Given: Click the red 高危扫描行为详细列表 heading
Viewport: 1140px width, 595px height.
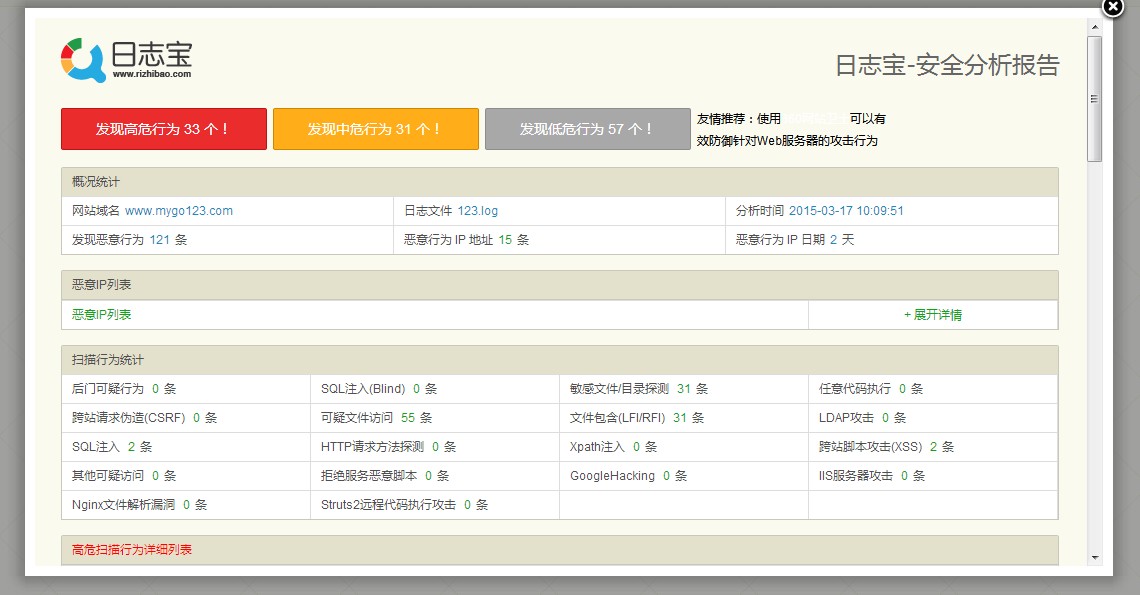Looking at the screenshot, I should point(132,550).
